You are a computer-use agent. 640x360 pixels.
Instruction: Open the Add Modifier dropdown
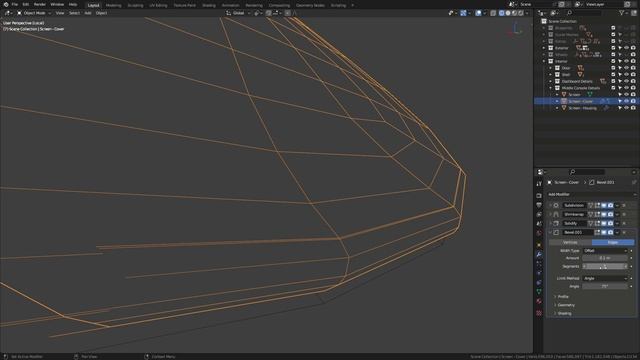[x=591, y=194]
